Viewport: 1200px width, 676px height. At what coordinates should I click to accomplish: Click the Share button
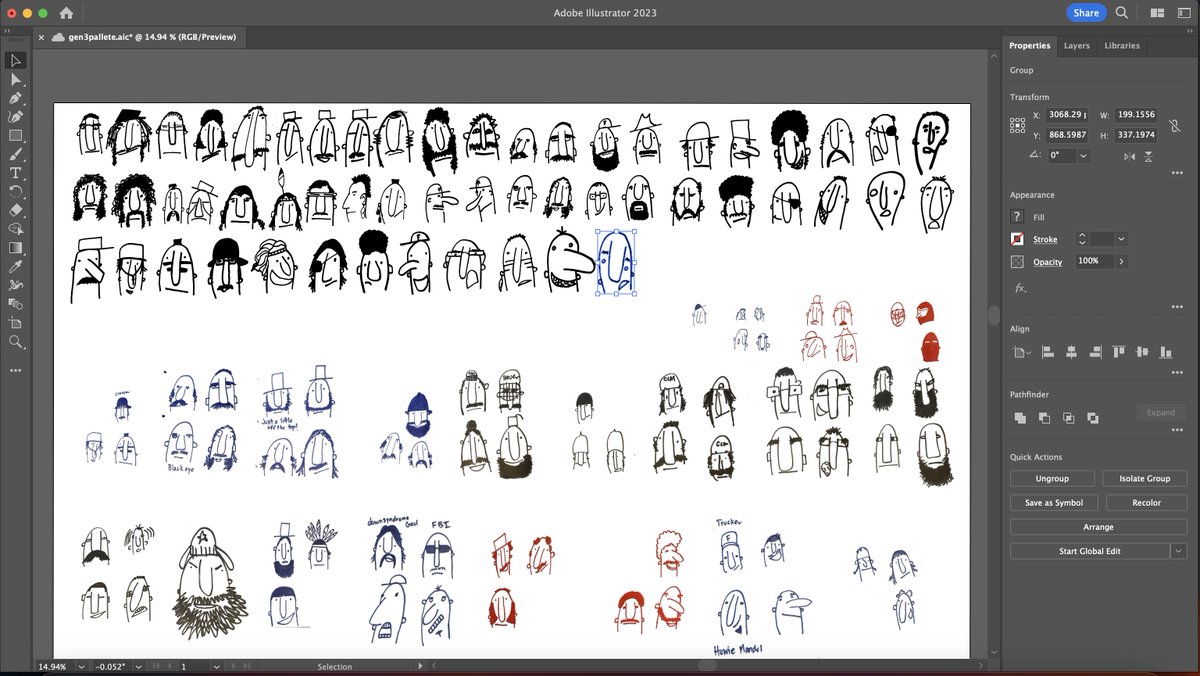click(x=1086, y=13)
